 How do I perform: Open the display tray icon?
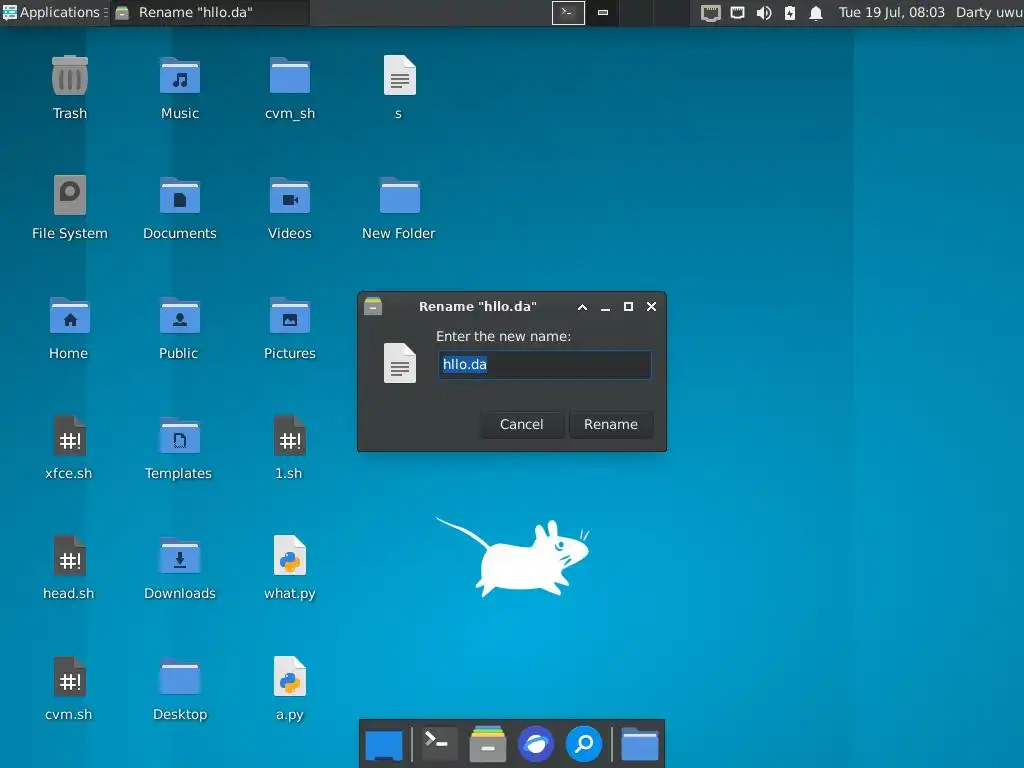(737, 12)
